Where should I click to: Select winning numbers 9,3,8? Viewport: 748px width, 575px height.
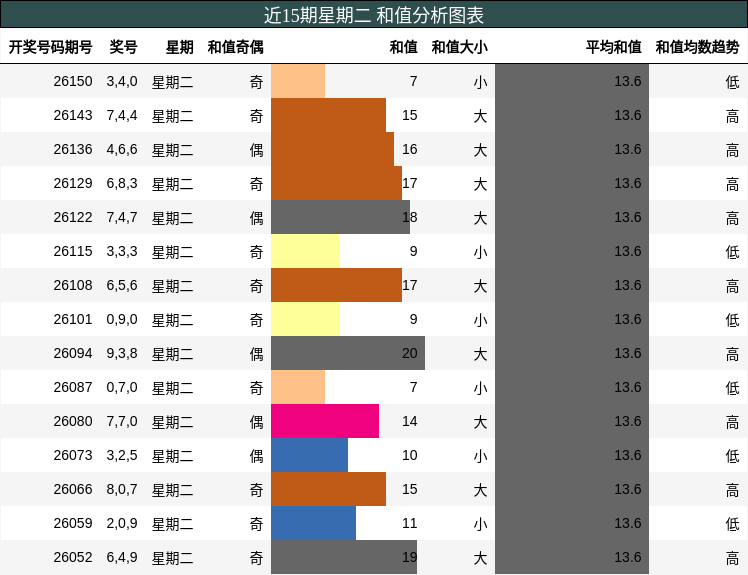(122, 354)
